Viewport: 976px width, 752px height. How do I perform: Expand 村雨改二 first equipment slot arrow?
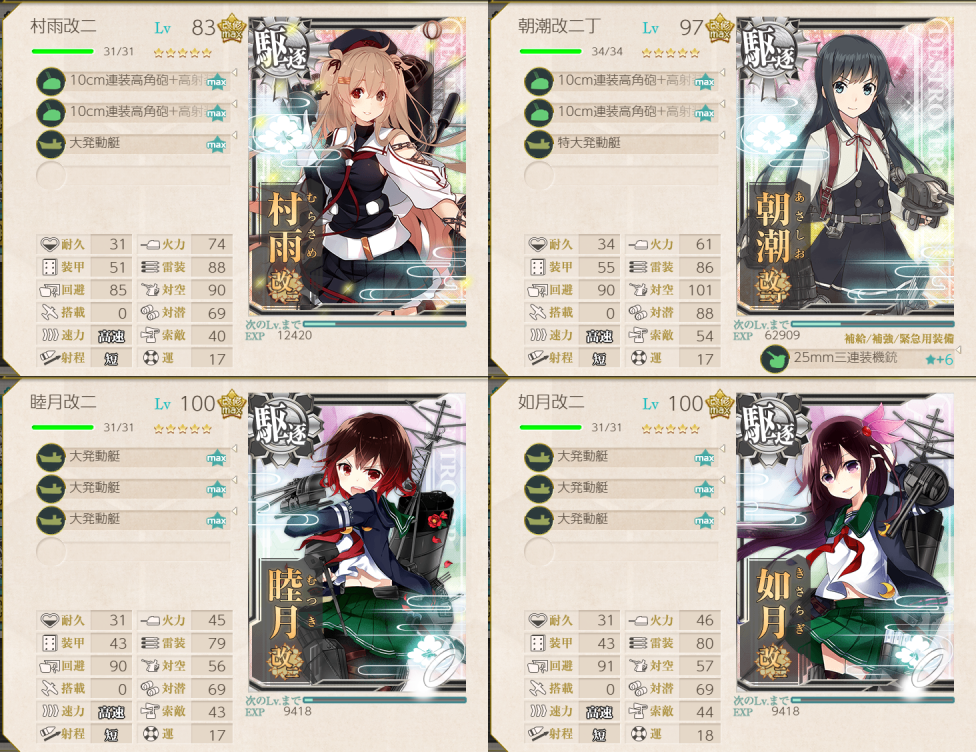235,72
